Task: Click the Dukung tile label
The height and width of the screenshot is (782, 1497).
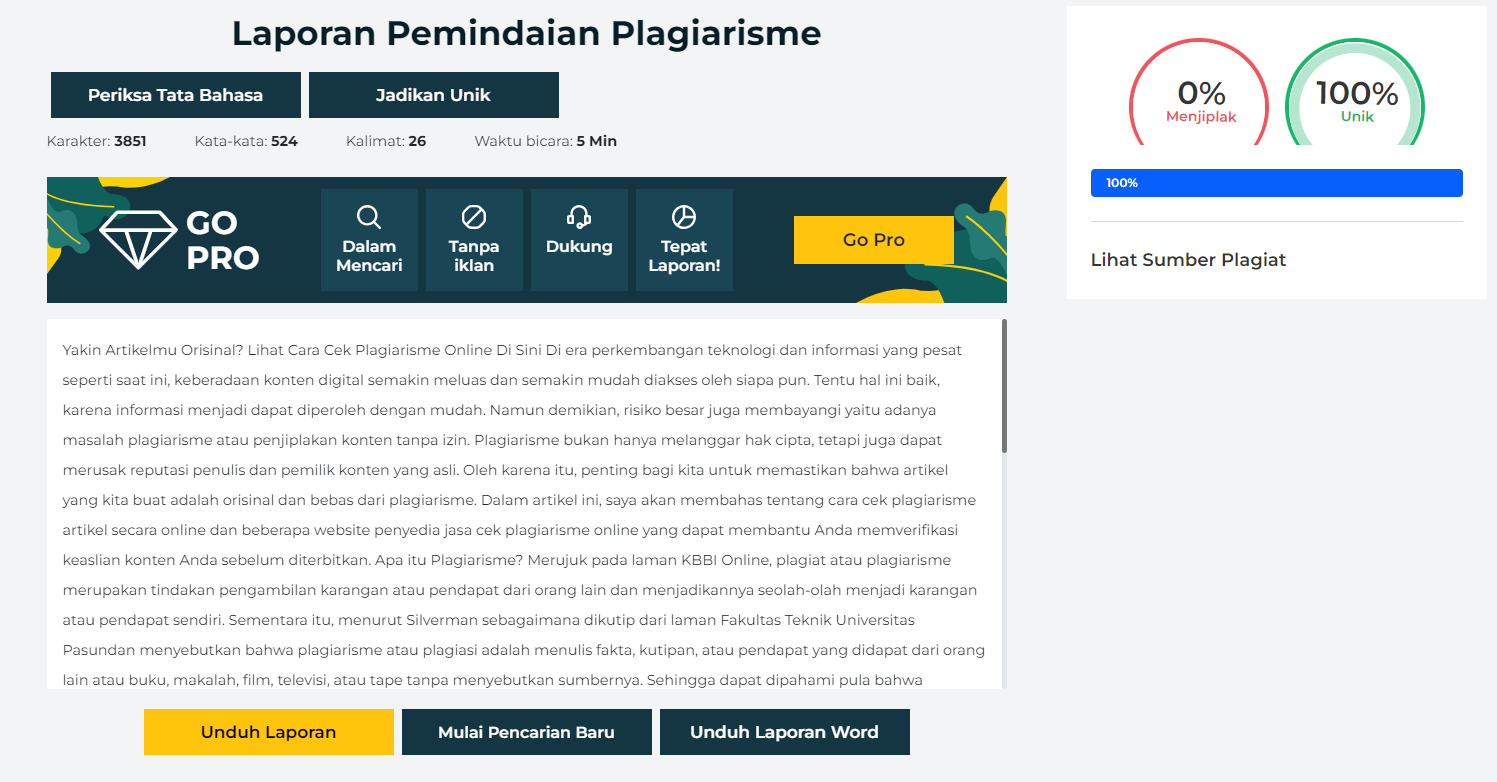Action: tap(579, 247)
